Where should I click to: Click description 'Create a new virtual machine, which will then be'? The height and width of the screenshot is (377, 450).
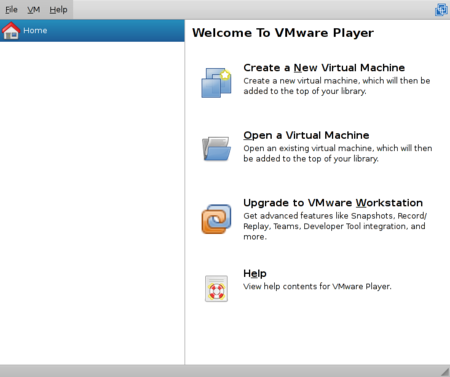click(337, 81)
